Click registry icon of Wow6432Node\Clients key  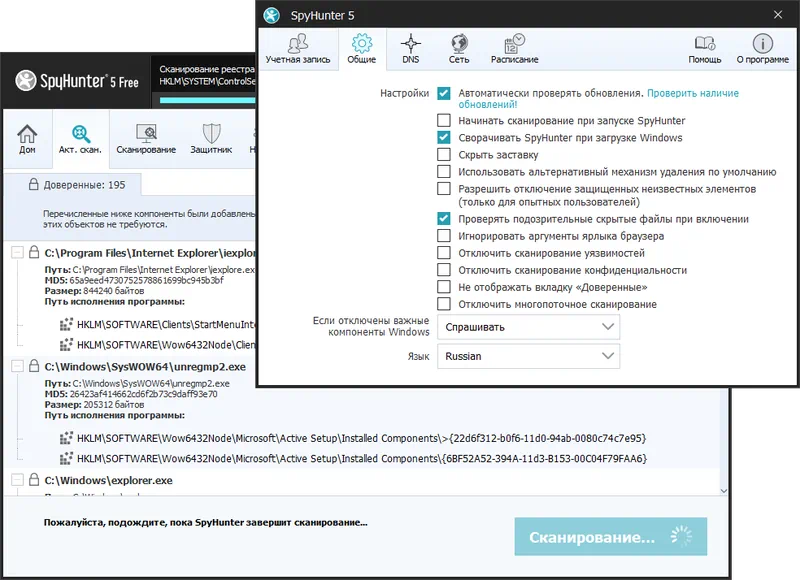coord(66,345)
